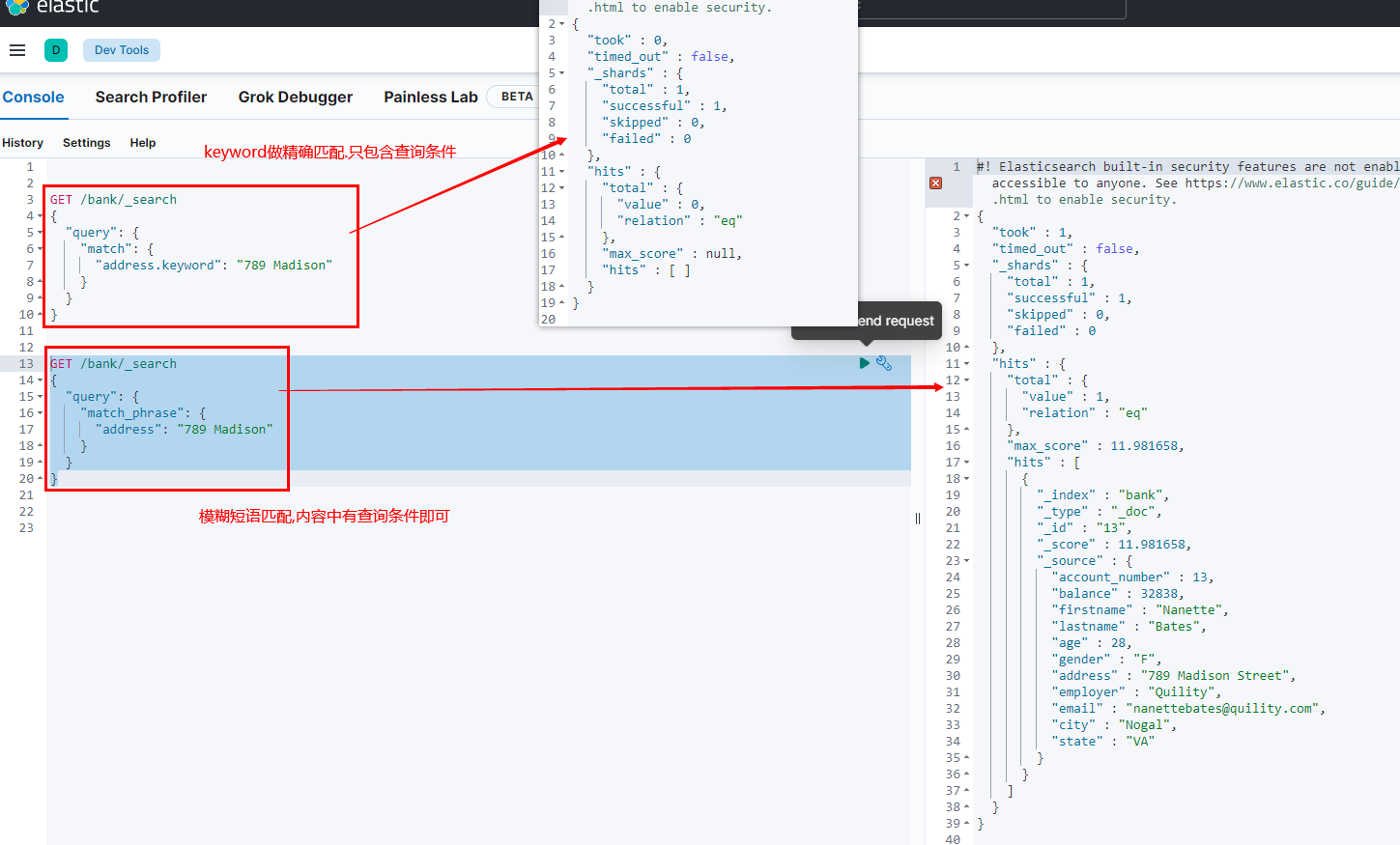The height and width of the screenshot is (845, 1400).
Task: Click "address" : "789 Madison Street" in the response
Action: (1174, 676)
